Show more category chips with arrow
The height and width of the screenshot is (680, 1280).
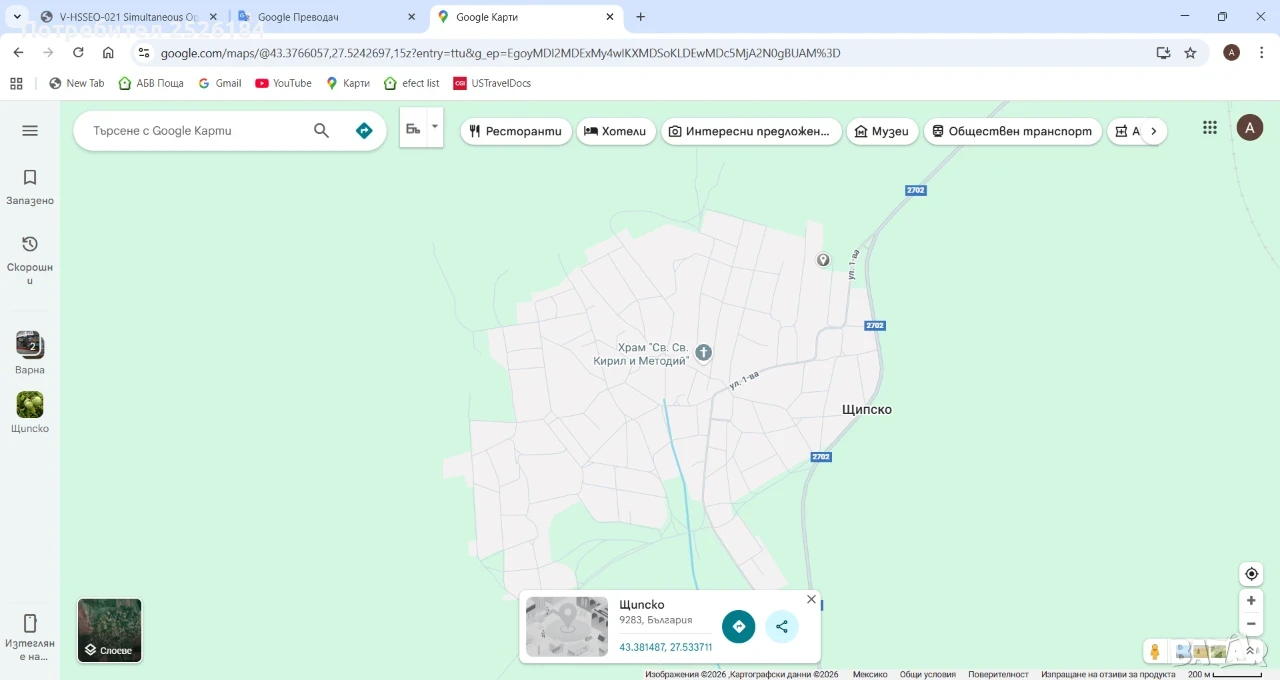[x=1153, y=131]
